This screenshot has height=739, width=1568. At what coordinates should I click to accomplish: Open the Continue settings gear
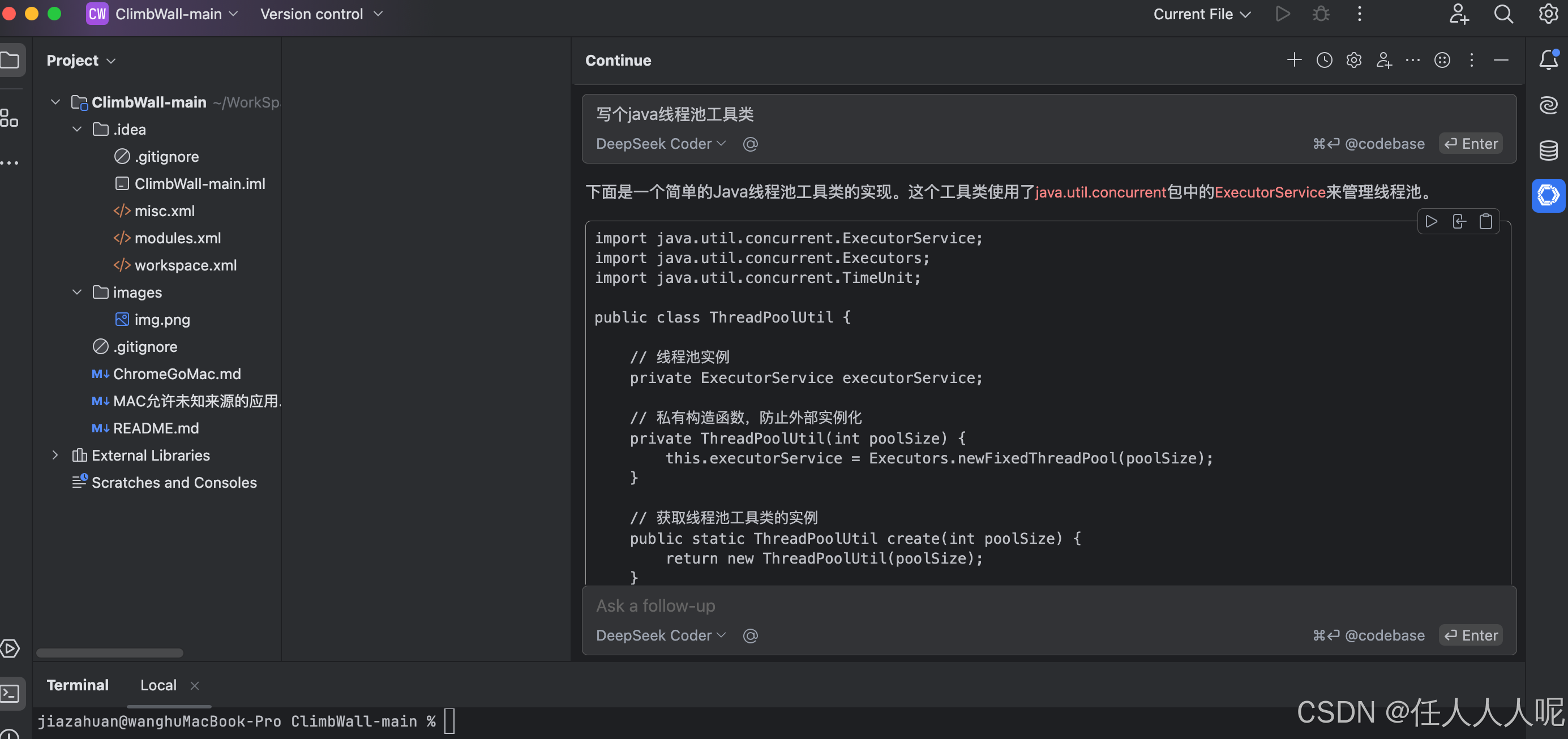point(1353,59)
